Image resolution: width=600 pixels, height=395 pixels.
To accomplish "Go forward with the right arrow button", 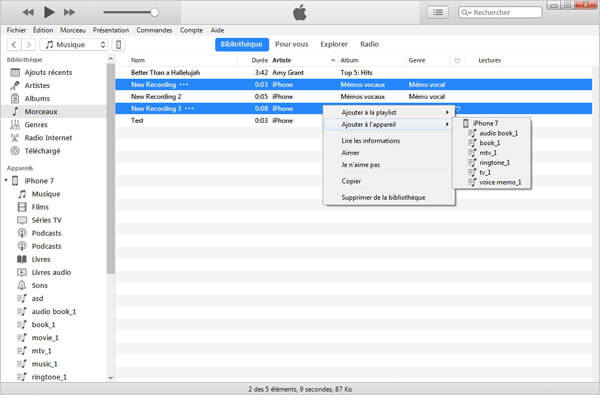I will 28,44.
